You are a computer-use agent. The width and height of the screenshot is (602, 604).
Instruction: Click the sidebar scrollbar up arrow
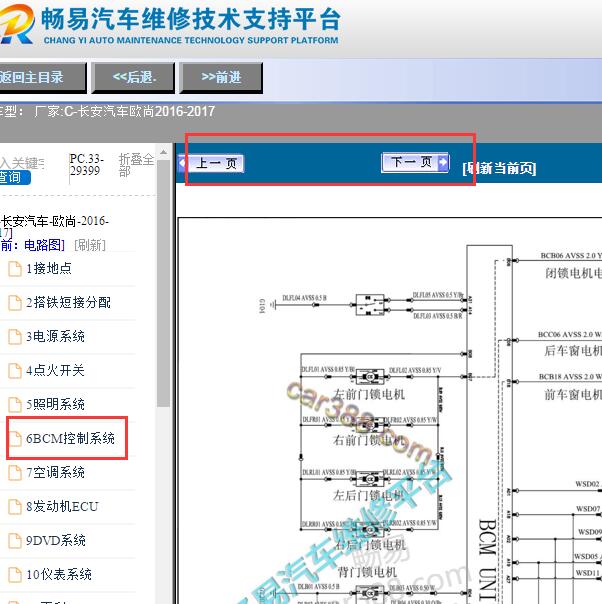tap(163, 153)
